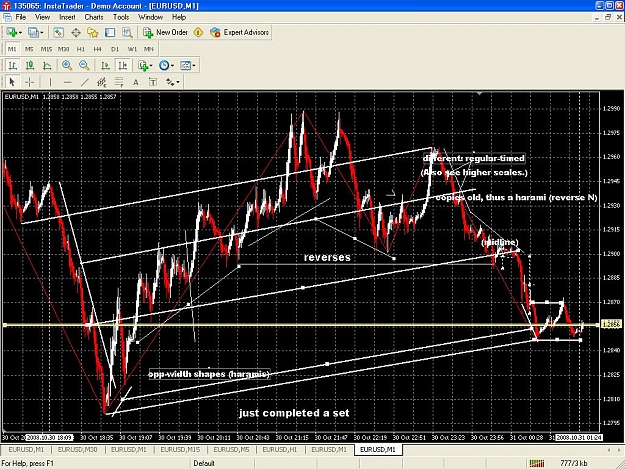Select the trendline drawing tool

[85, 82]
